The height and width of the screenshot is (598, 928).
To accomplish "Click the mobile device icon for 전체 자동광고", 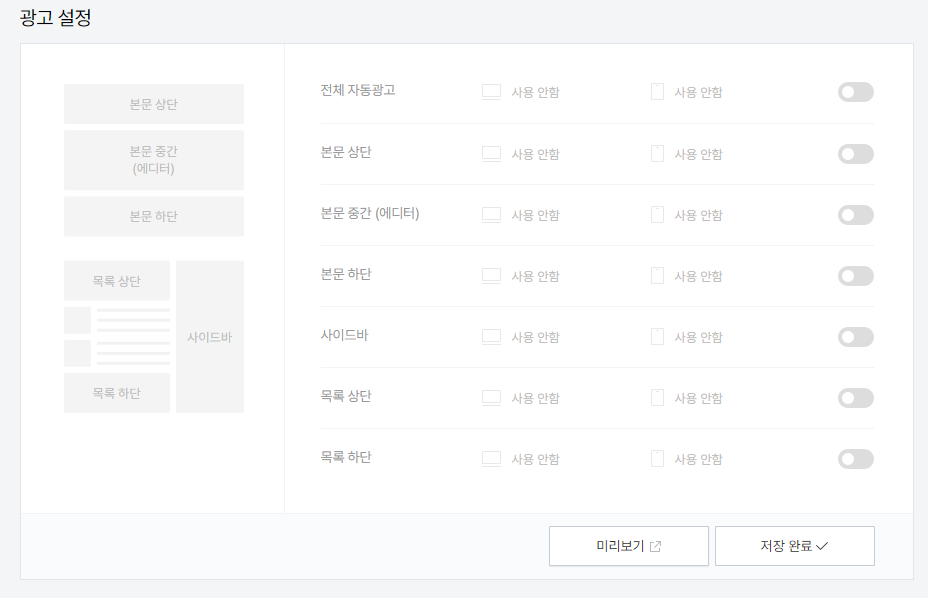I will pyautogui.click(x=657, y=92).
